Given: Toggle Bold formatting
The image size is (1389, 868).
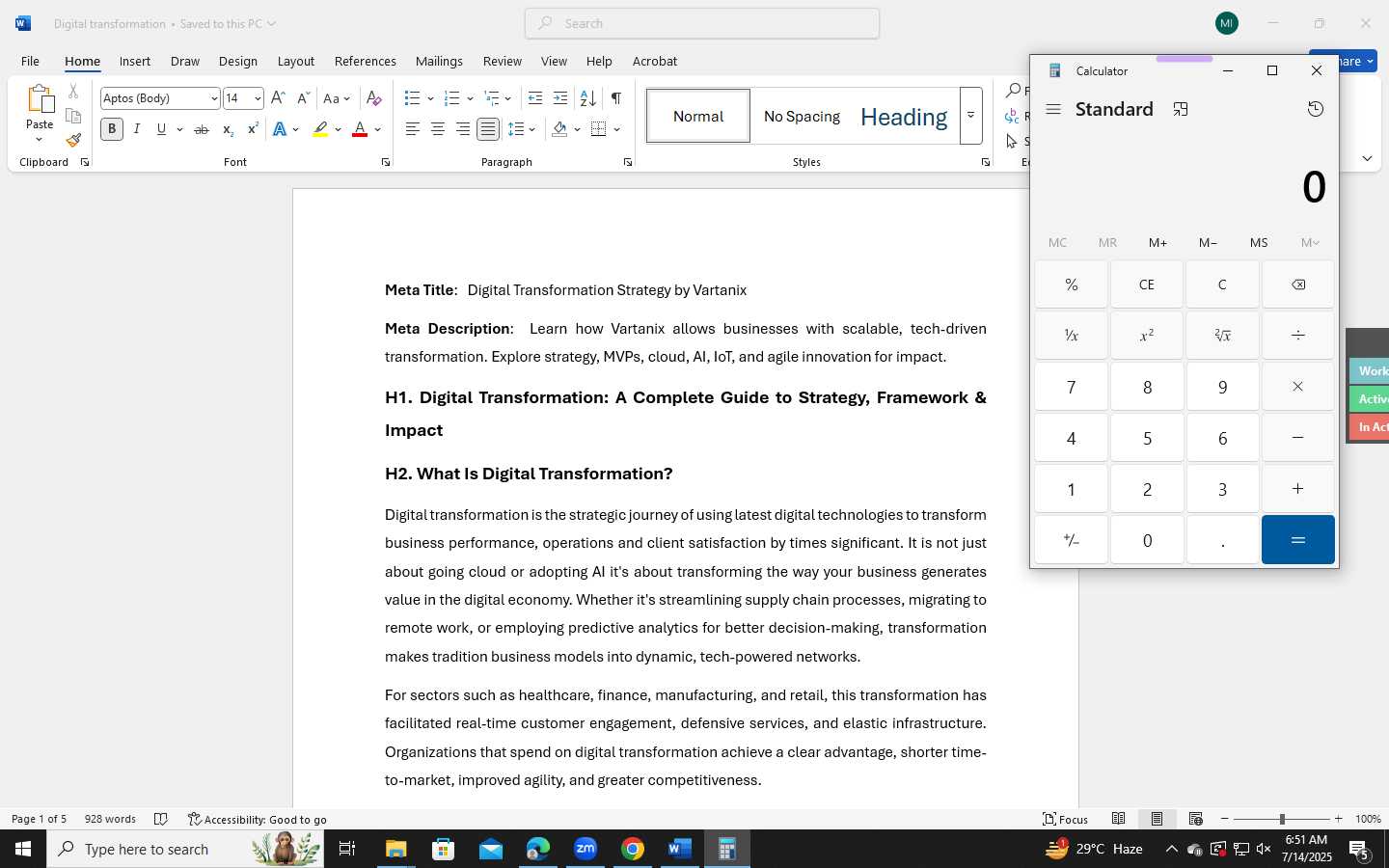Looking at the screenshot, I should [112, 129].
